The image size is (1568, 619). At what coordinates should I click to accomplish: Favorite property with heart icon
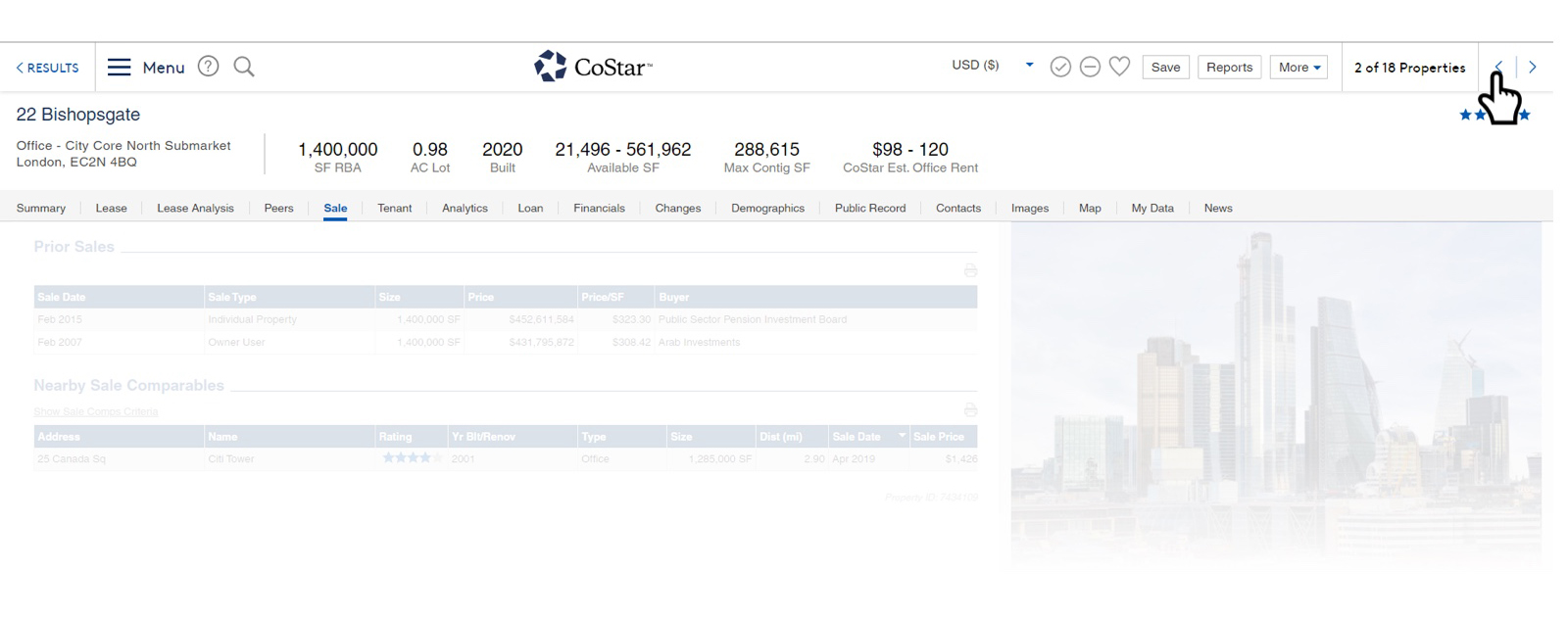[x=1119, y=67]
